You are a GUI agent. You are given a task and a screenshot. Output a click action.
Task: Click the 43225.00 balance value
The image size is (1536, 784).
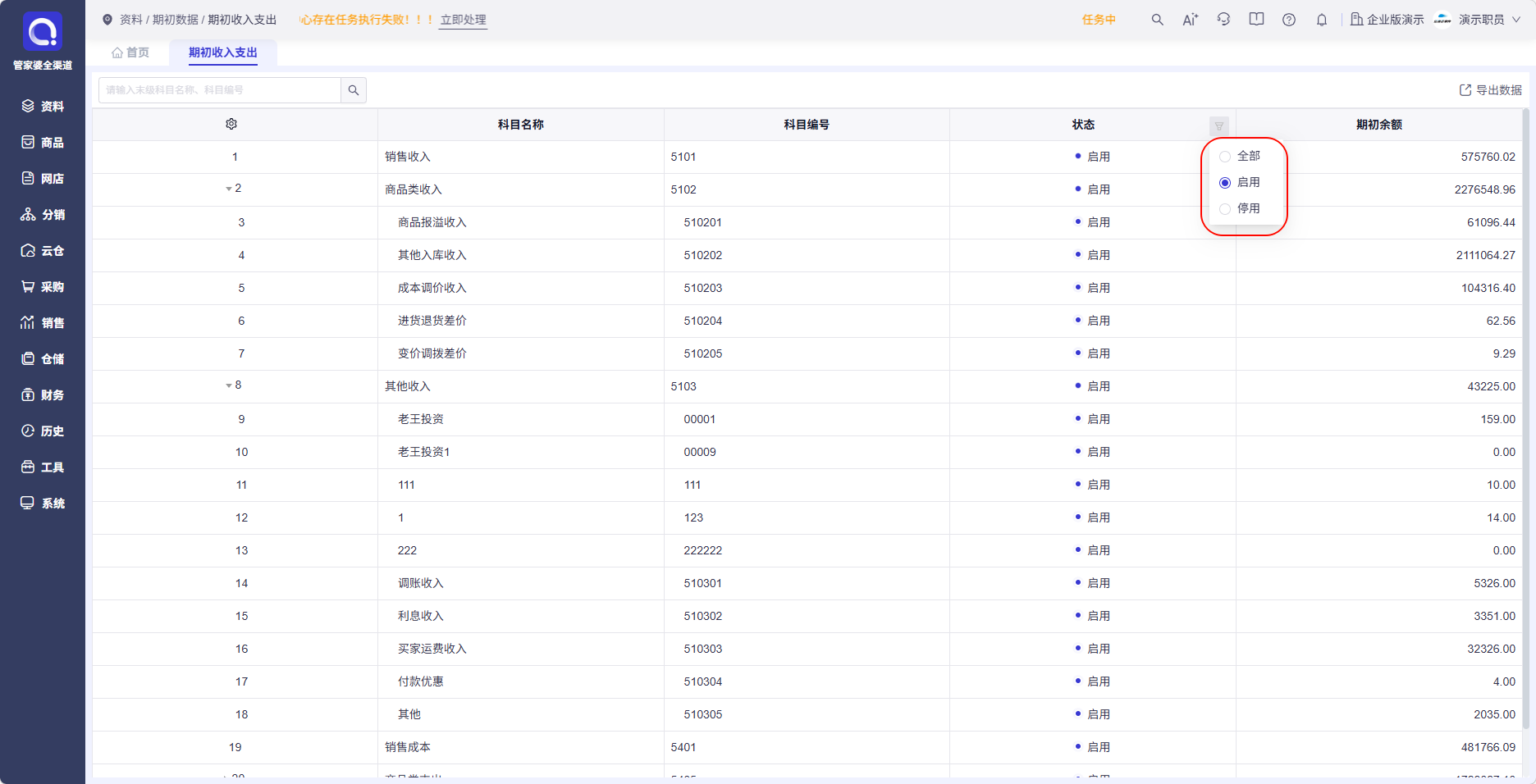pos(1492,386)
